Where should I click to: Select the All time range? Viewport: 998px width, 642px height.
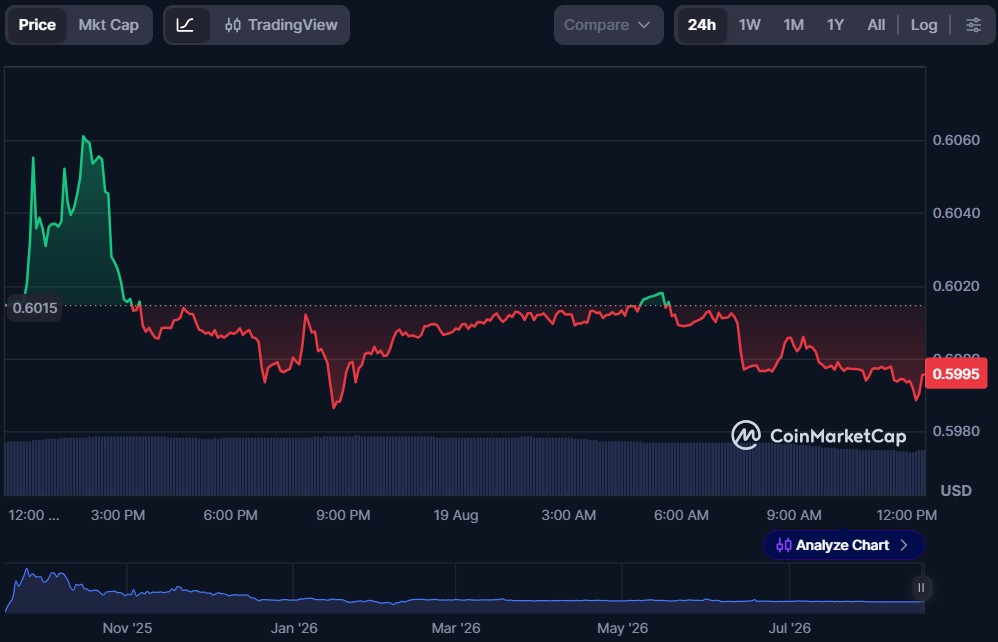[x=876, y=25]
